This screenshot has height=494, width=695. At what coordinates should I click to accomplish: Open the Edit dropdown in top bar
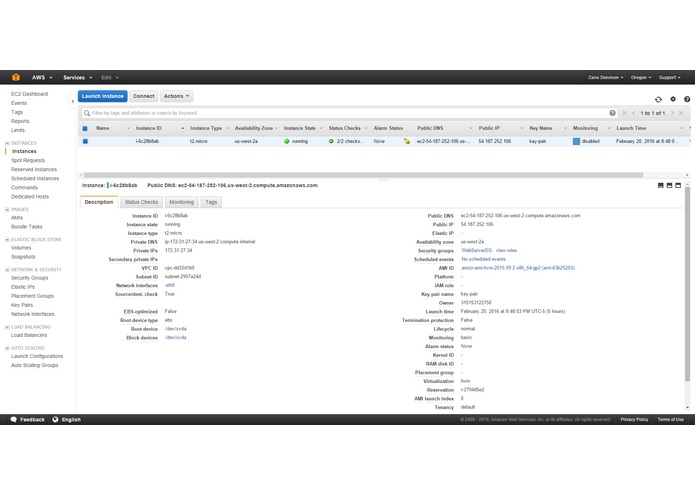click(x=110, y=78)
